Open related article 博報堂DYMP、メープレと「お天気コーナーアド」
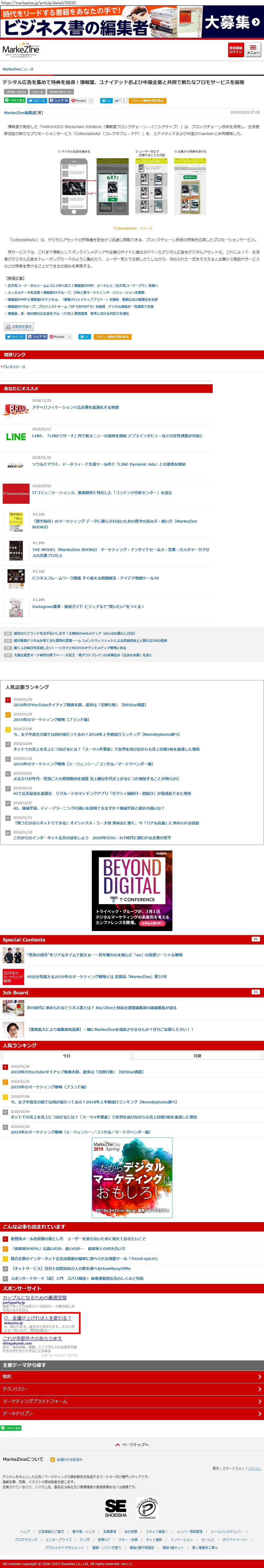Viewport: 264px width, 1568px height. [x=82, y=285]
